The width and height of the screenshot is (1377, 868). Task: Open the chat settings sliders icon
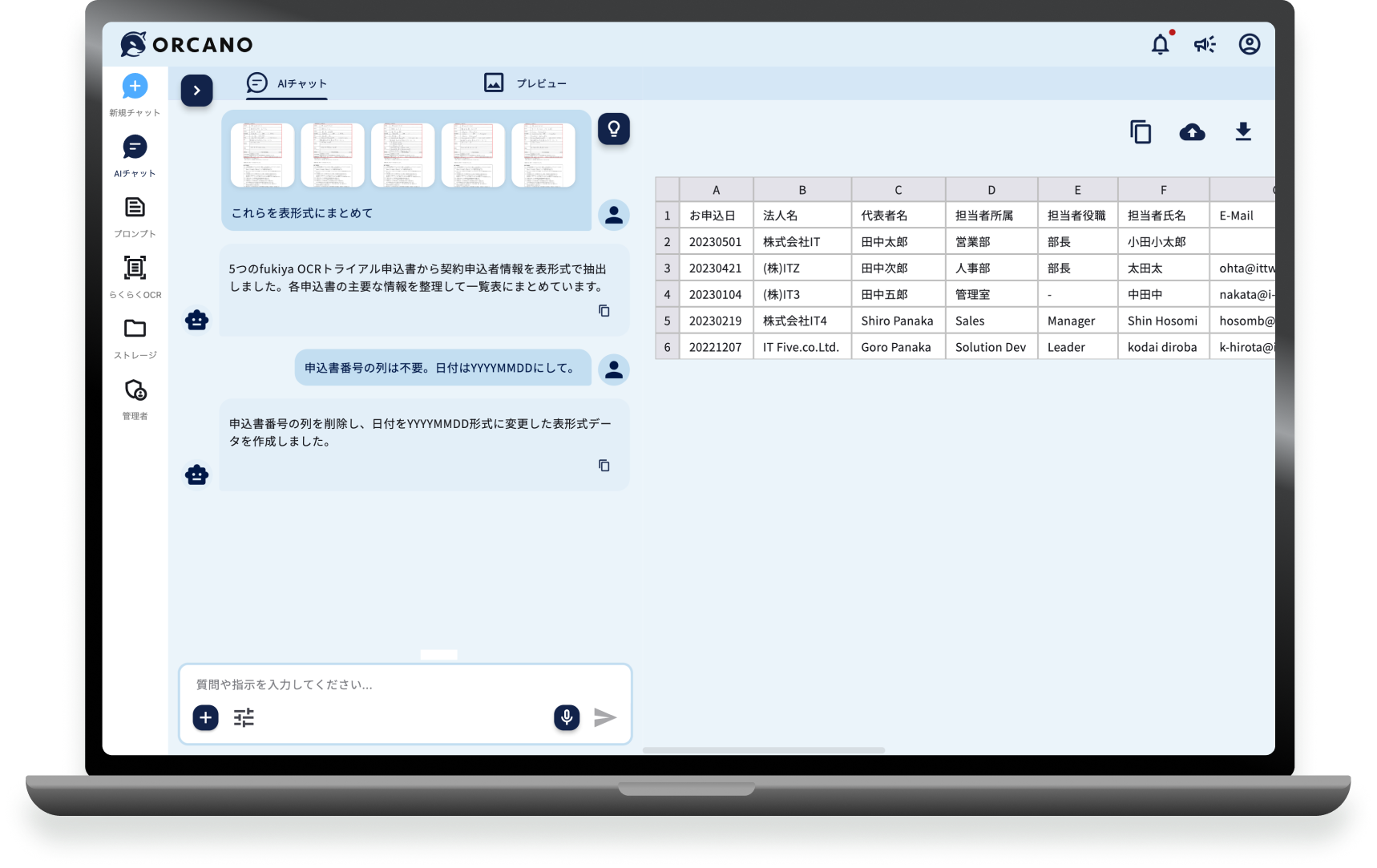[244, 717]
